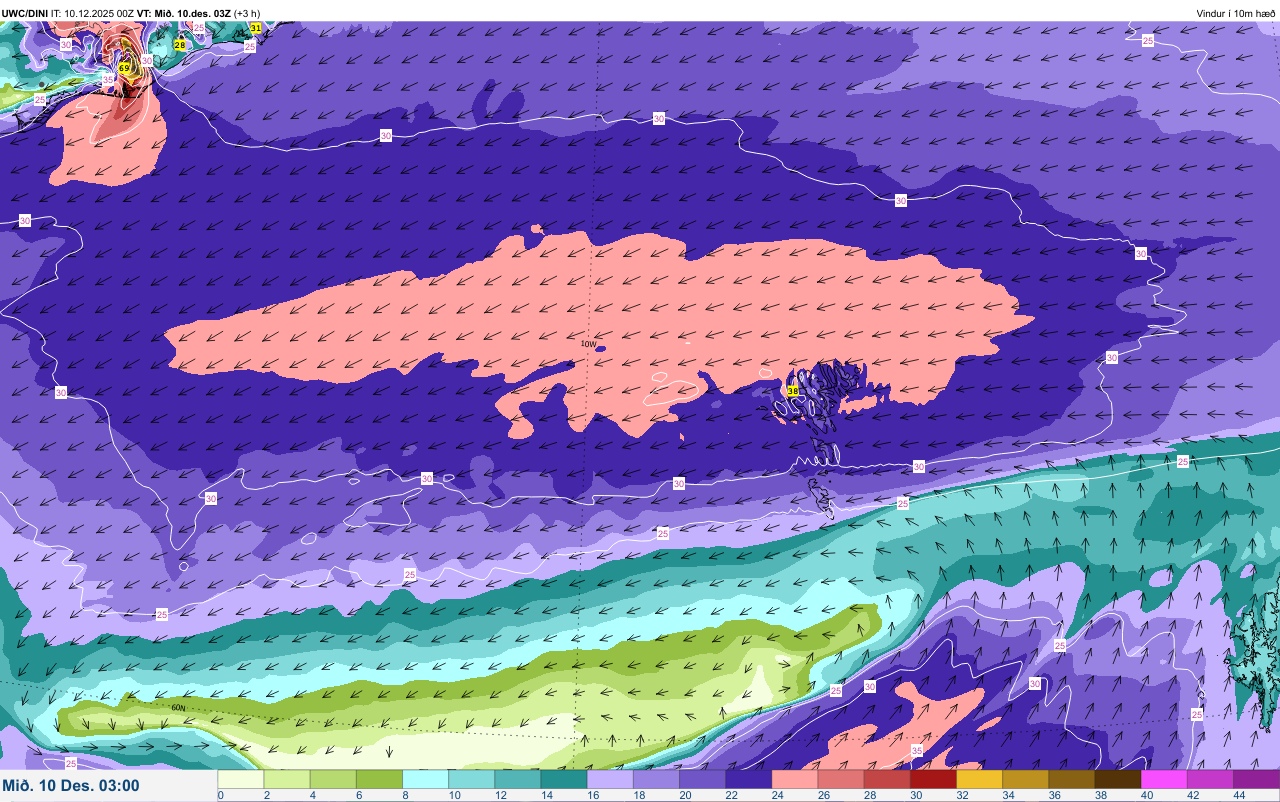Click the pale yellow 0–2 legend swatch

click(241, 778)
